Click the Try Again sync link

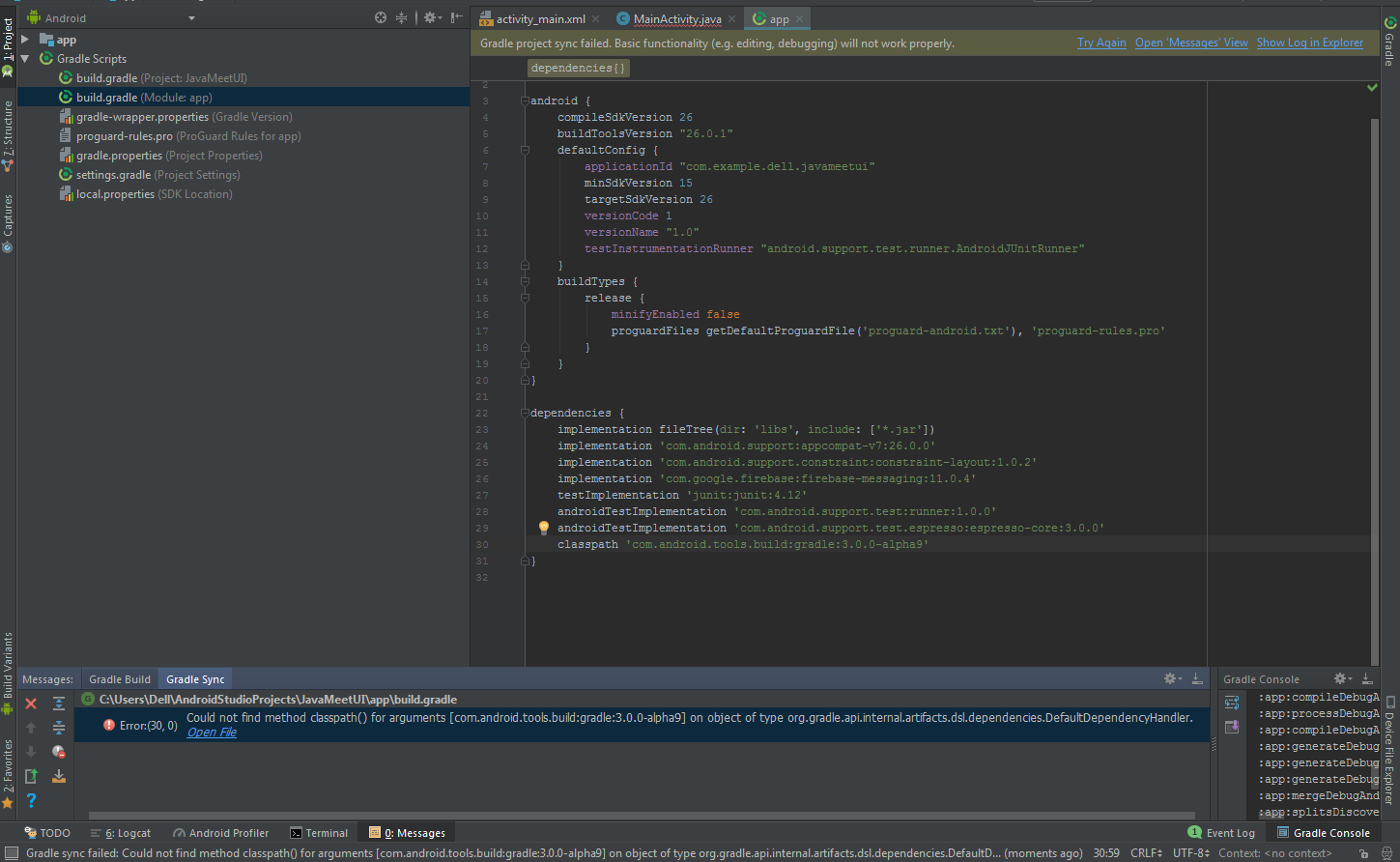(1101, 43)
